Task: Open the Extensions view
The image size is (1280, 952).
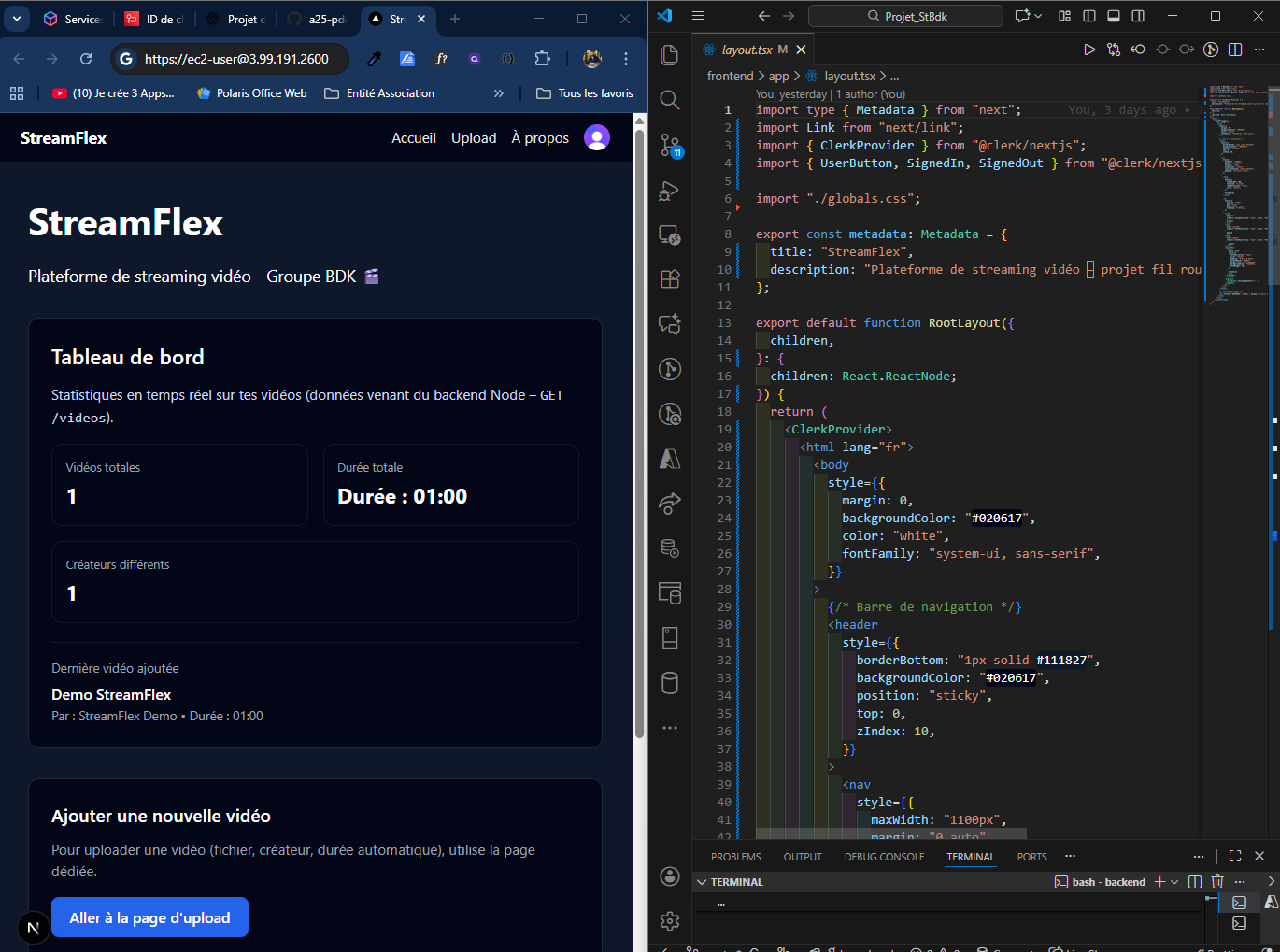Action: coord(670,278)
